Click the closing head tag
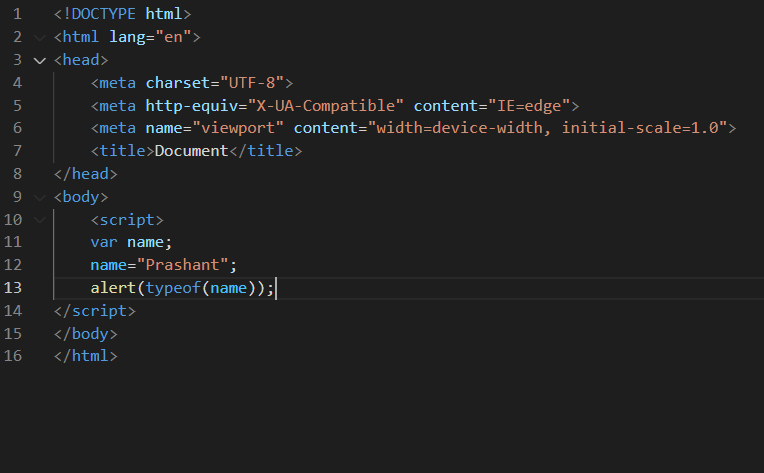The image size is (764, 473). click(x=86, y=174)
